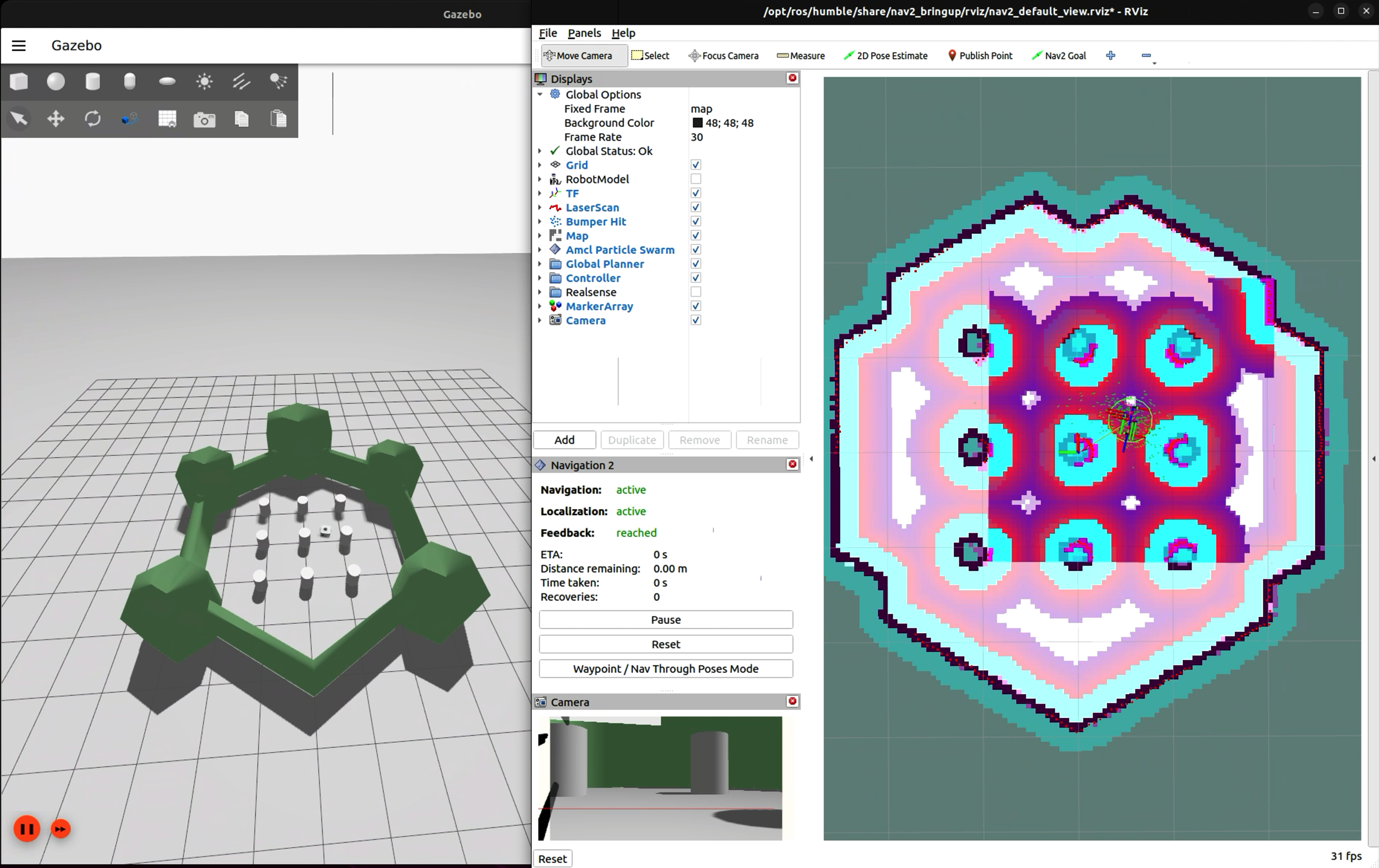Click the Background Color swatch

(697, 123)
